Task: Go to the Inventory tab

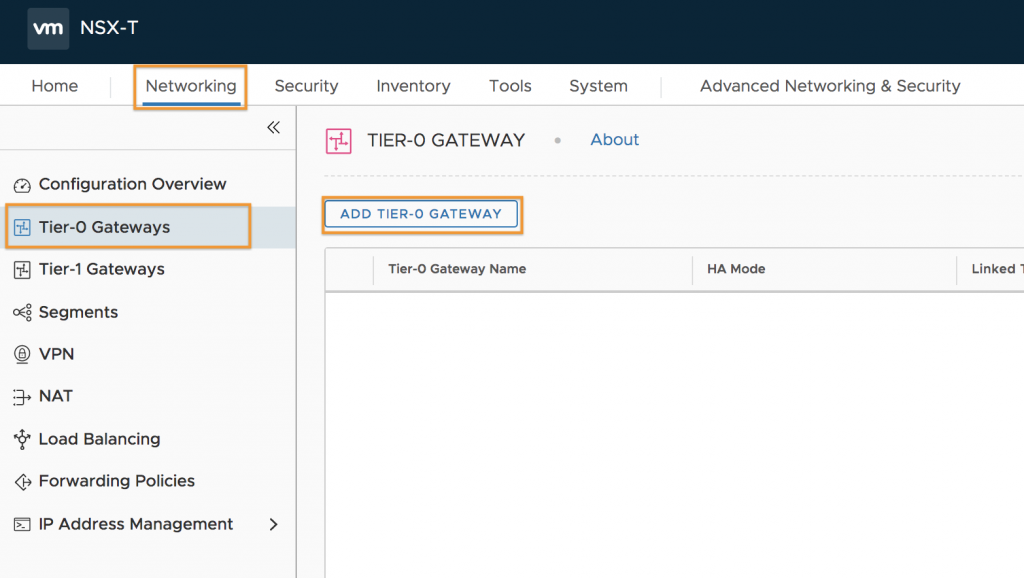Action: (x=413, y=86)
